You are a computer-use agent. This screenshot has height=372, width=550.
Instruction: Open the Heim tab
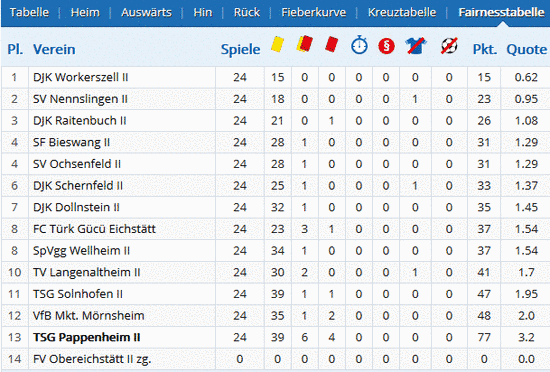coord(85,13)
